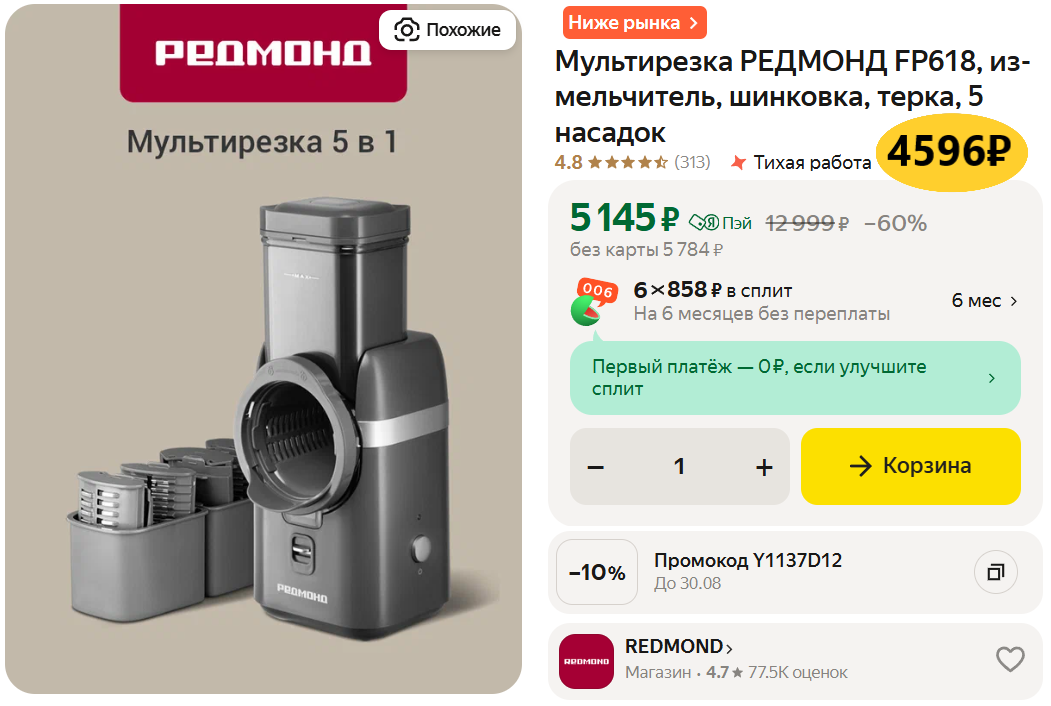Open the multi-slicer product image
The width and height of the screenshot is (1051, 706).
pos(263,349)
